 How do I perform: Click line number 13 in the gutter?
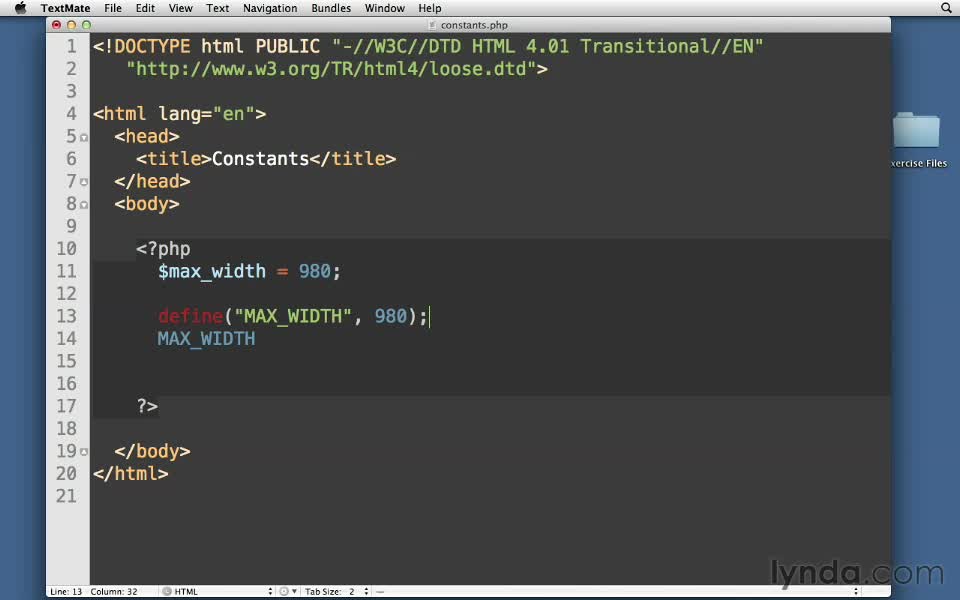pos(66,316)
